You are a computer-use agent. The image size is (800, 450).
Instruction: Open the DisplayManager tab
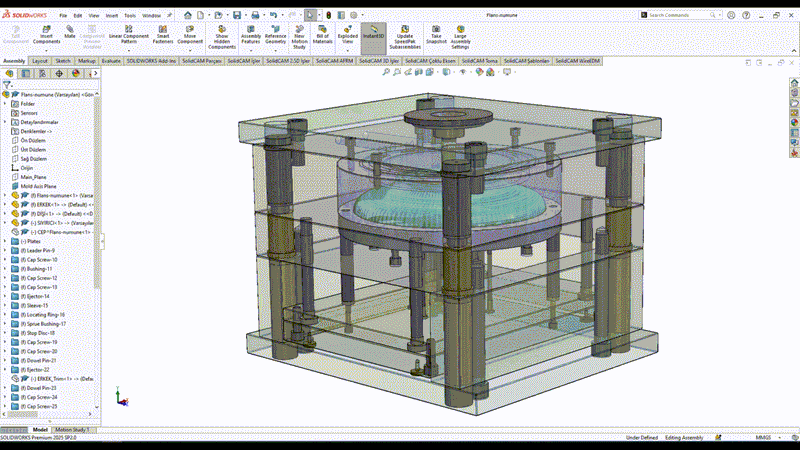76,73
